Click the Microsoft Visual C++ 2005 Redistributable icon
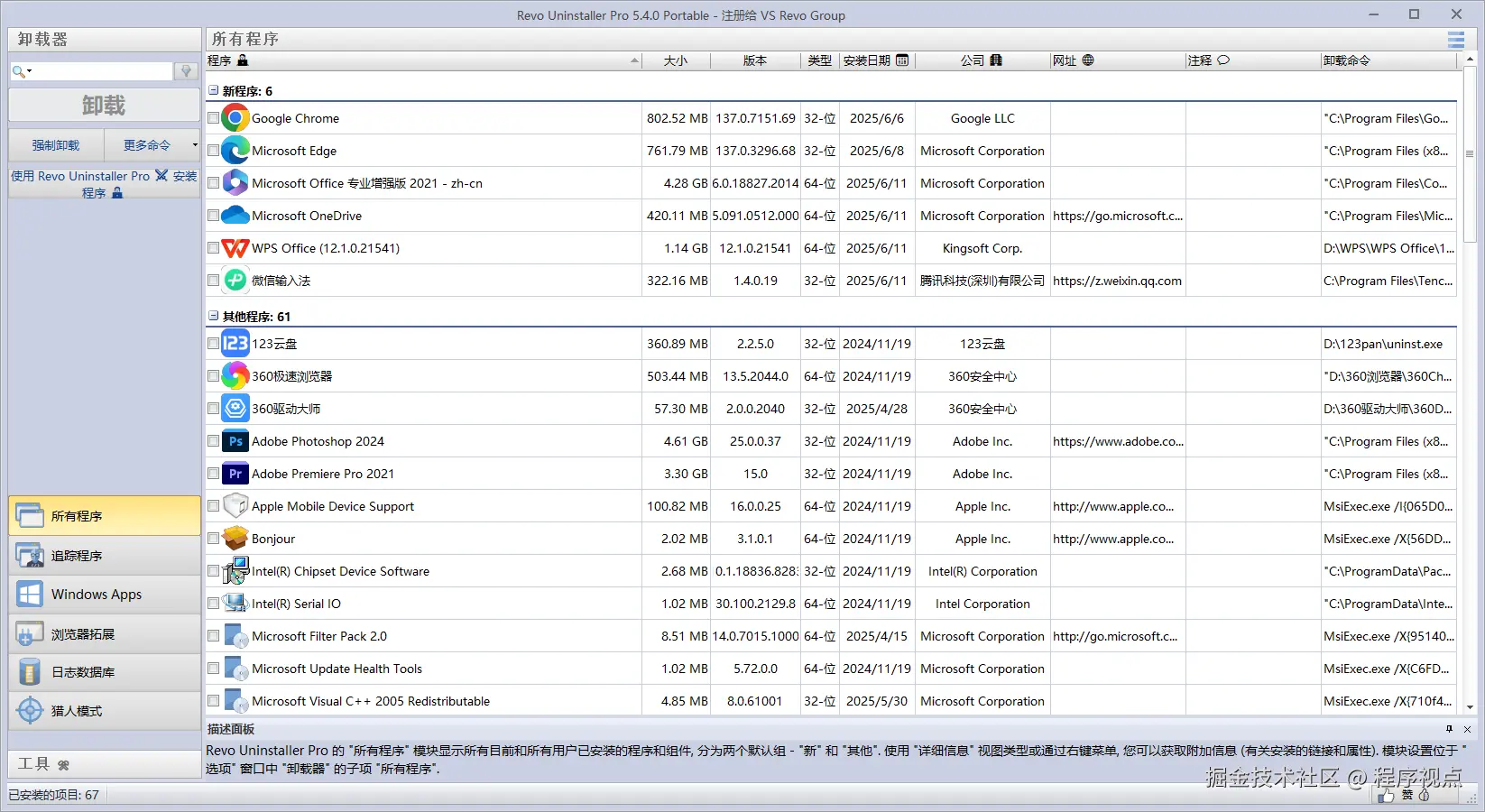 click(235, 701)
